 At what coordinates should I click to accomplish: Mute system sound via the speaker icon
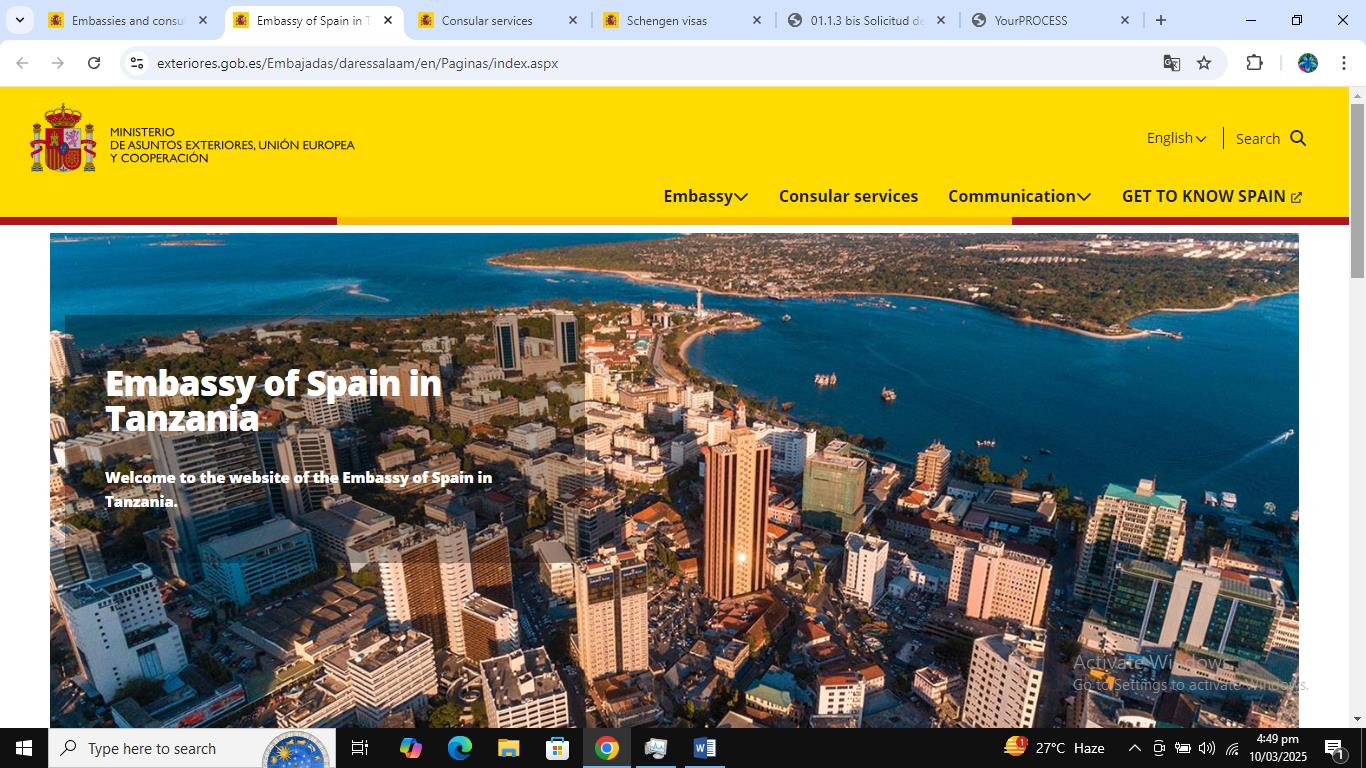[x=1206, y=747]
